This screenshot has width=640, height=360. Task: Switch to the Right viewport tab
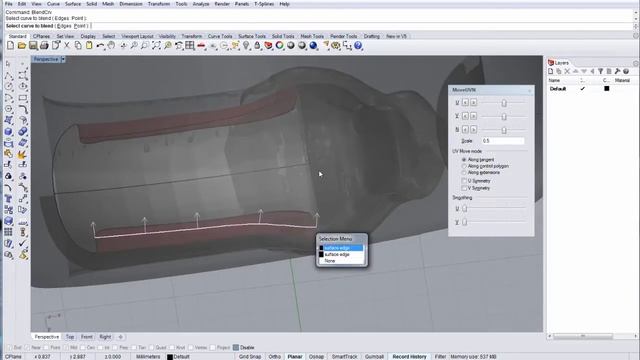click(x=105, y=337)
